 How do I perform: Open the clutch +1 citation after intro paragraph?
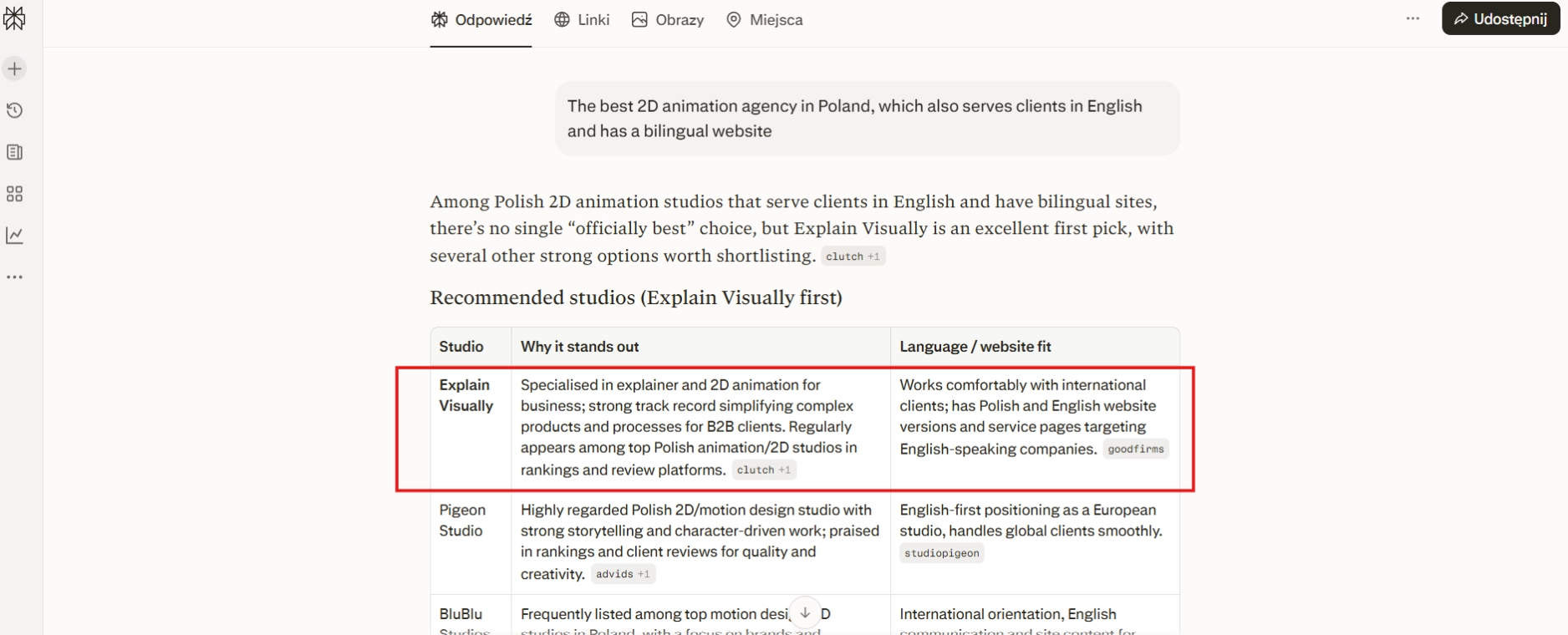(852, 257)
